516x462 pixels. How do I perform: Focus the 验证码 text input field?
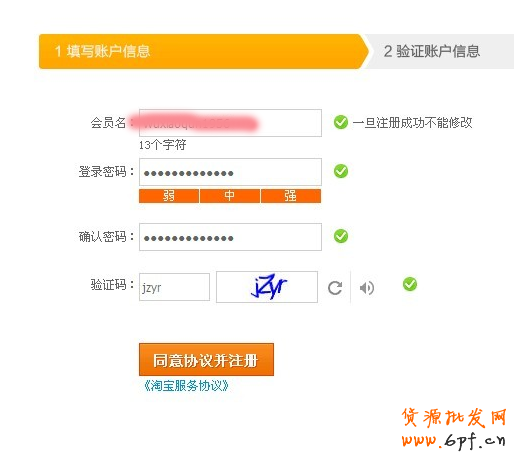coord(174,287)
